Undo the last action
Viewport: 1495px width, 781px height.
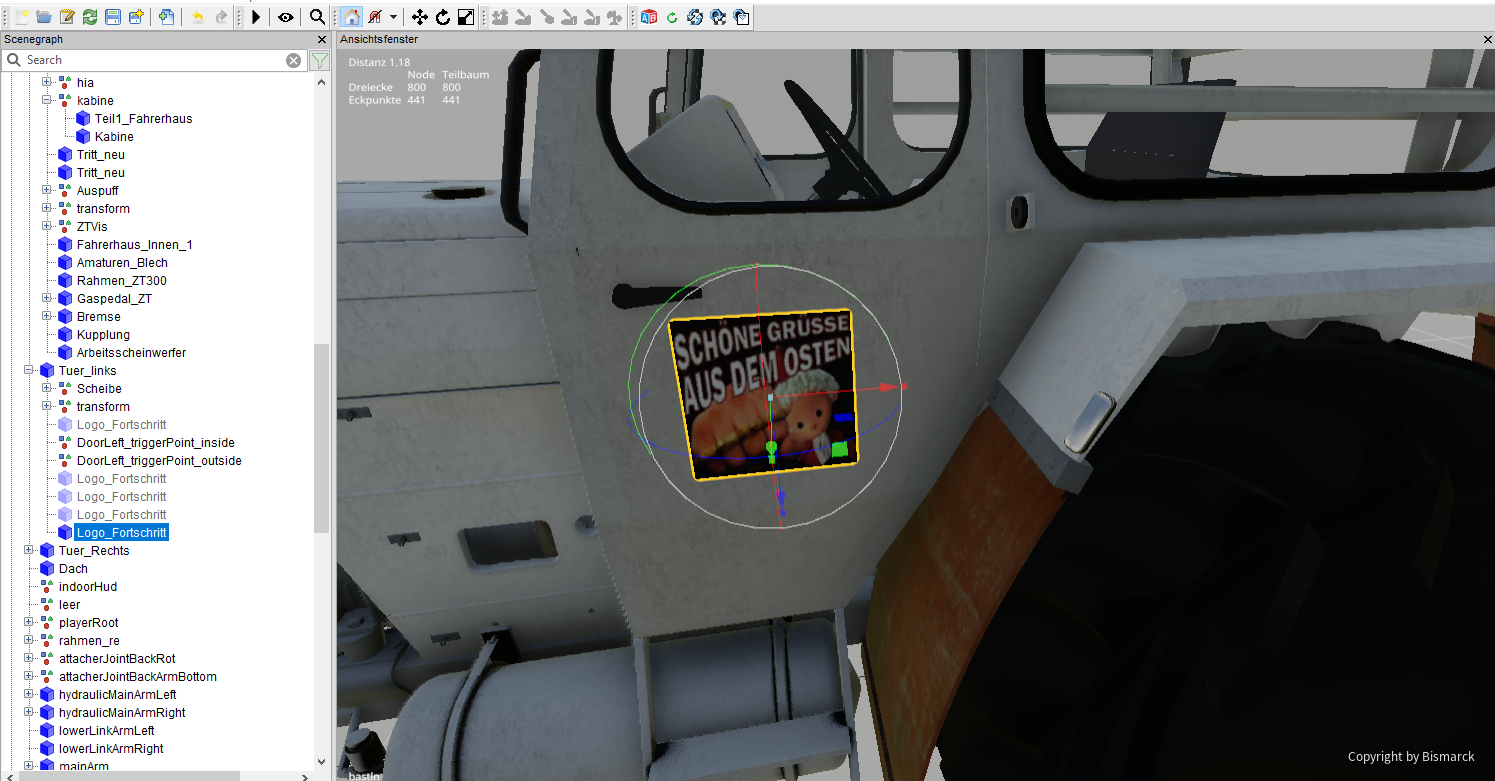[x=197, y=17]
